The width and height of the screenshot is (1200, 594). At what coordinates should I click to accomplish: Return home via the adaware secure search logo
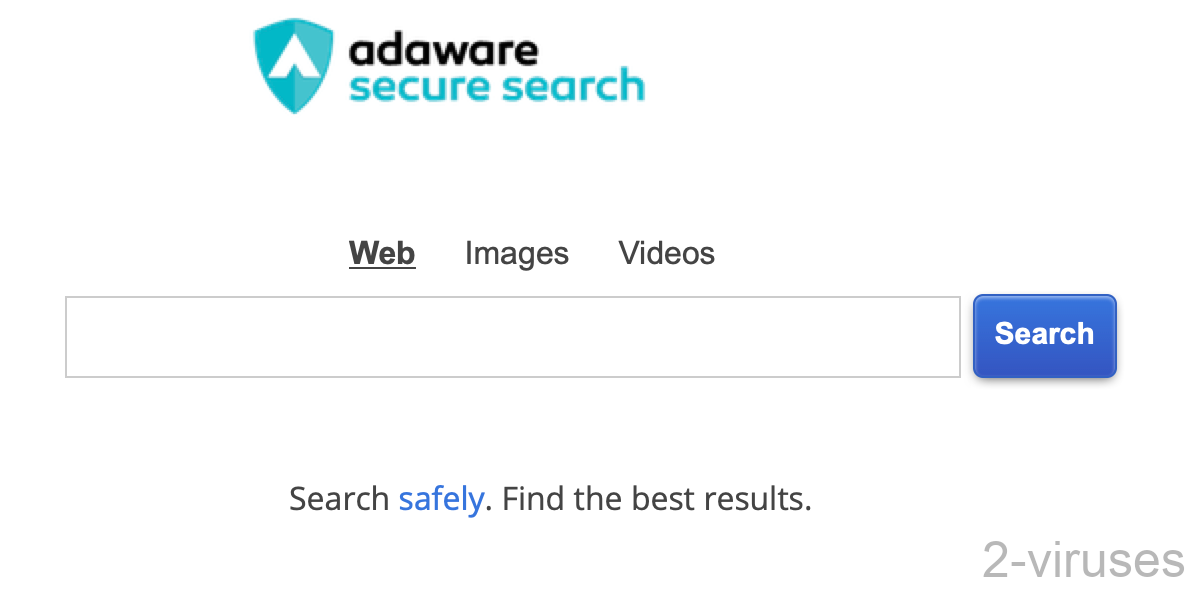pyautogui.click(x=449, y=66)
